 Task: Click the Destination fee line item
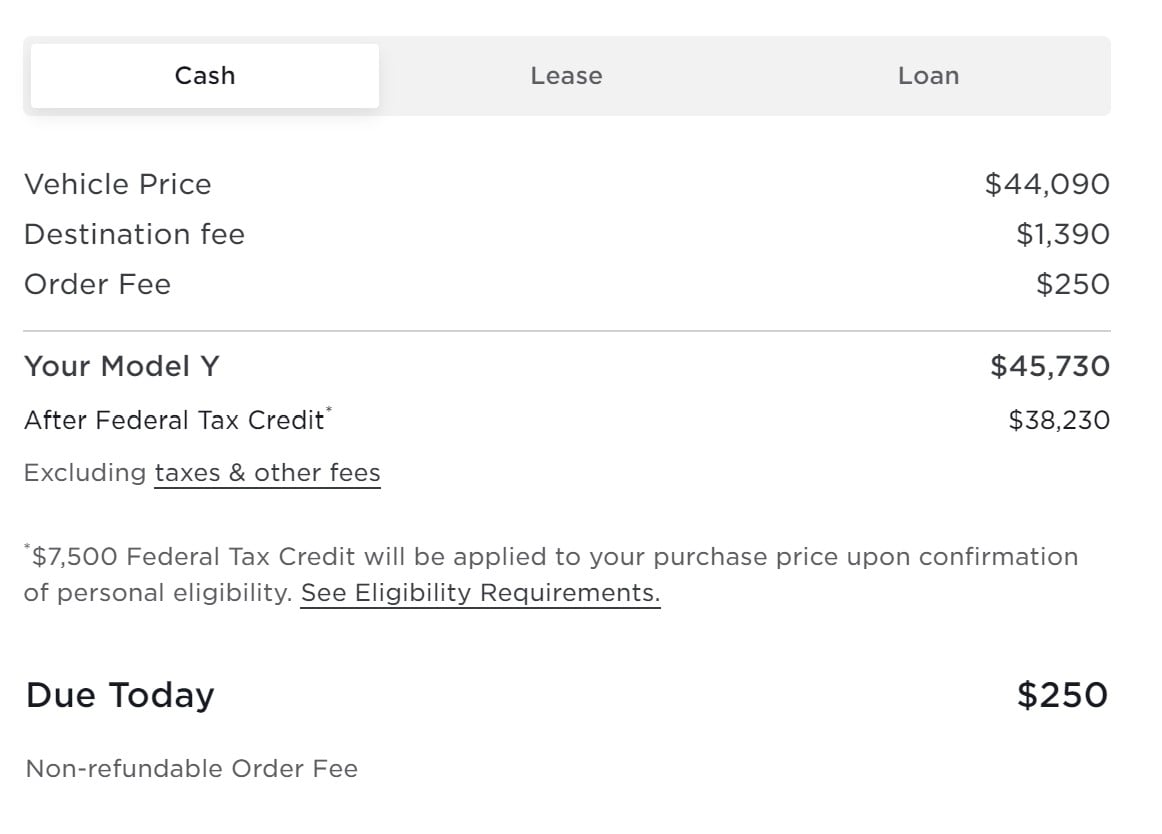coord(135,234)
